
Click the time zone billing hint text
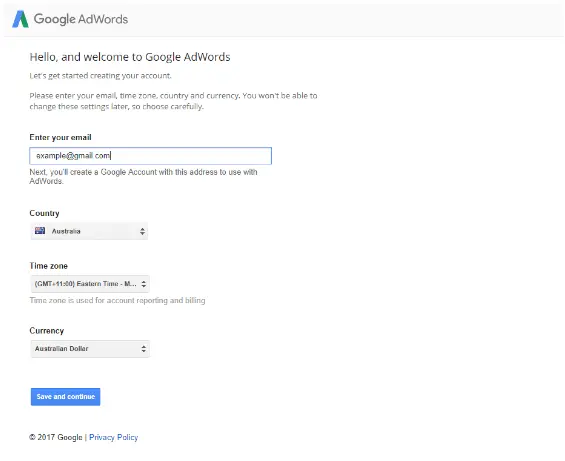117,300
